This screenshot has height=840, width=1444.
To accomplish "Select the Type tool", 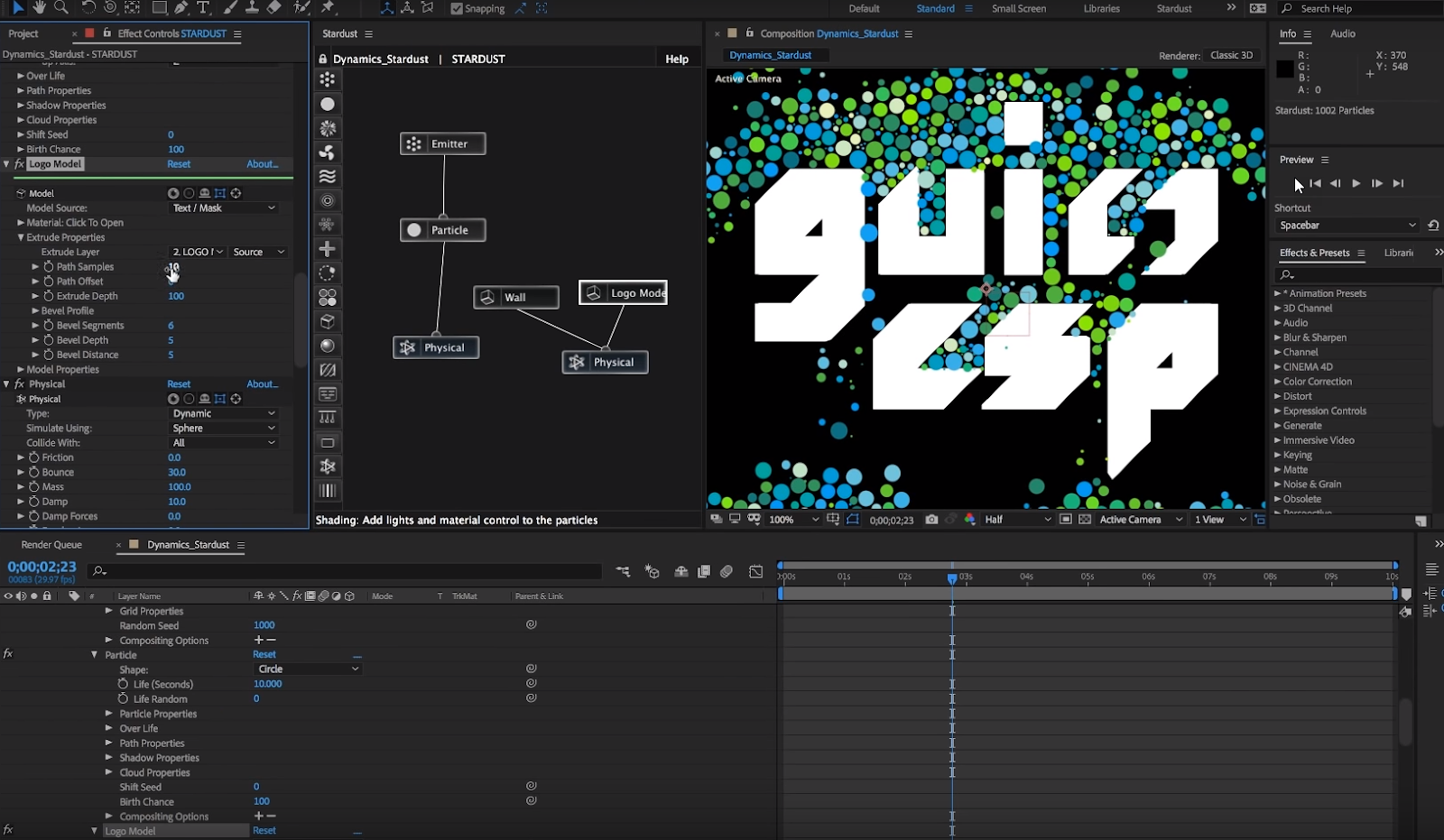I will [x=203, y=8].
